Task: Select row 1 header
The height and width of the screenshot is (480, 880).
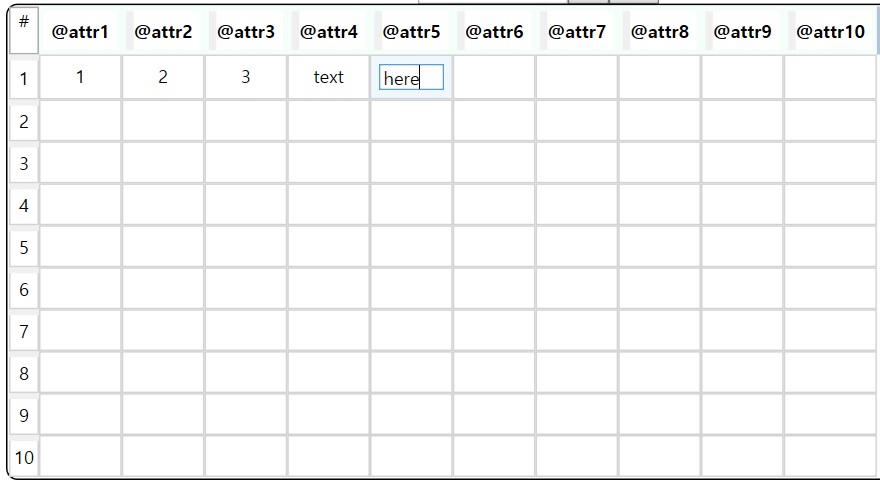Action: [24, 79]
